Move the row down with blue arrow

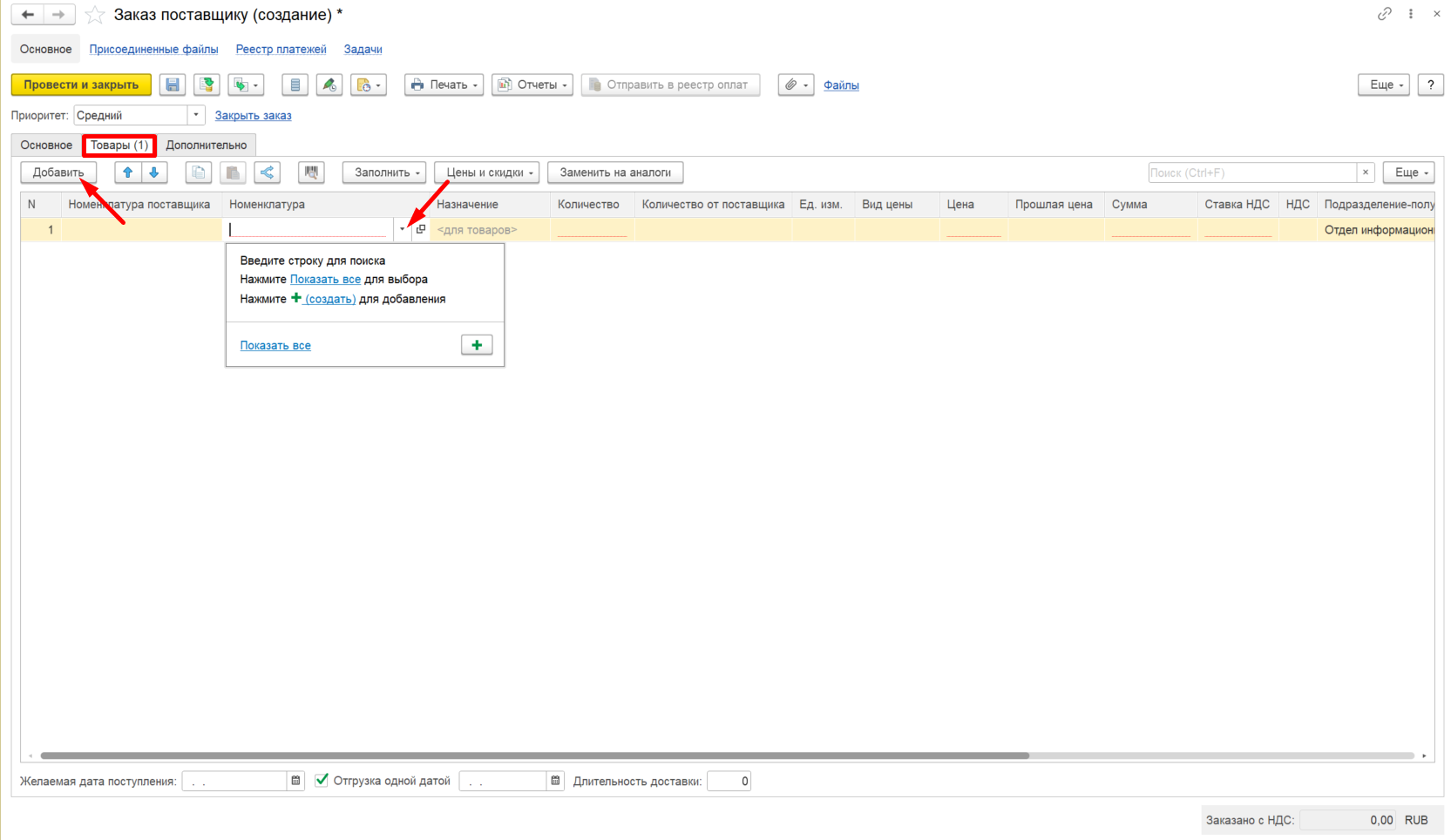point(154,173)
